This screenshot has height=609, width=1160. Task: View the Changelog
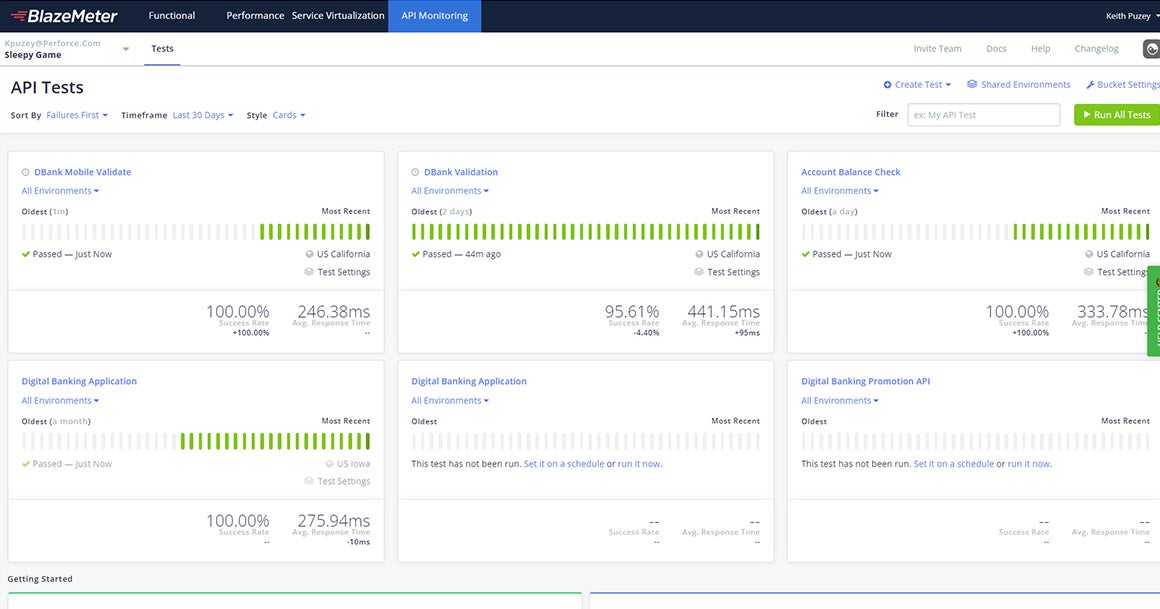click(1096, 49)
